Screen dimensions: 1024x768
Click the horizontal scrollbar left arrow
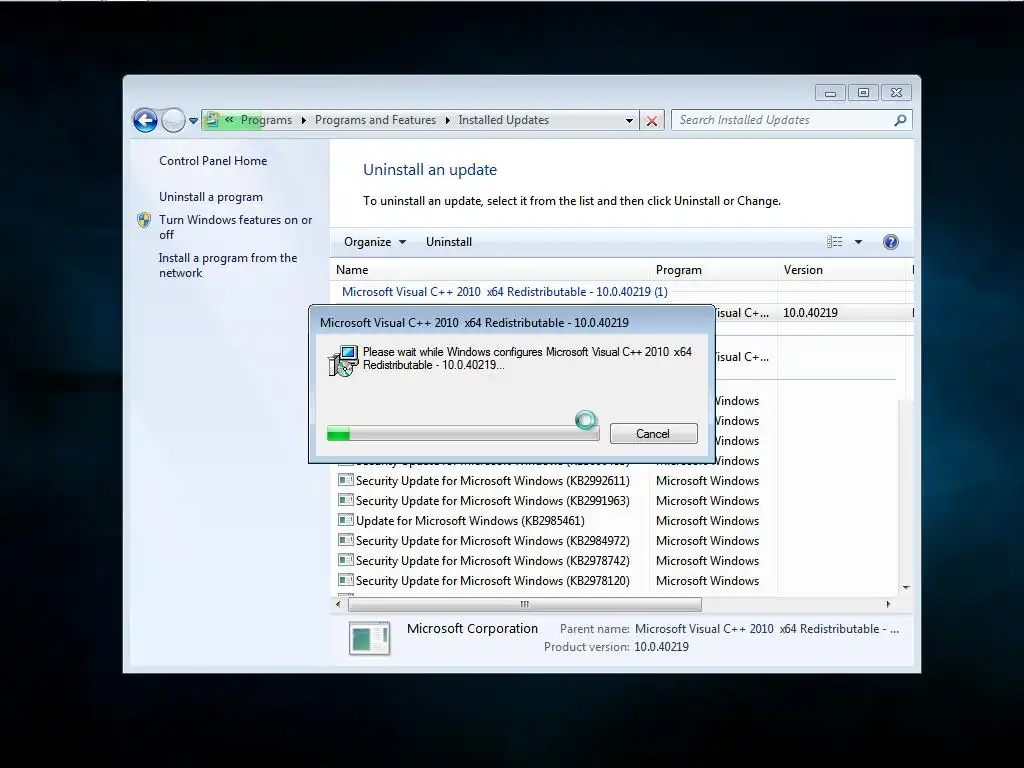click(x=338, y=604)
